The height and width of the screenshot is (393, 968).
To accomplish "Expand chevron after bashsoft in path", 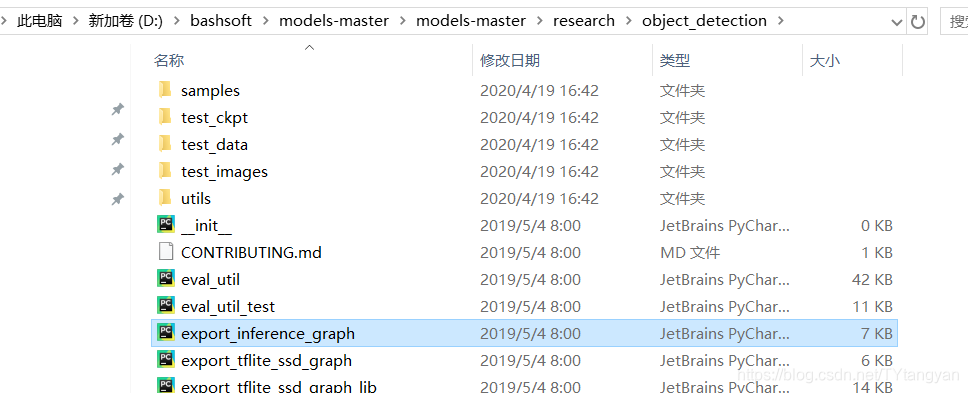I will 266,21.
